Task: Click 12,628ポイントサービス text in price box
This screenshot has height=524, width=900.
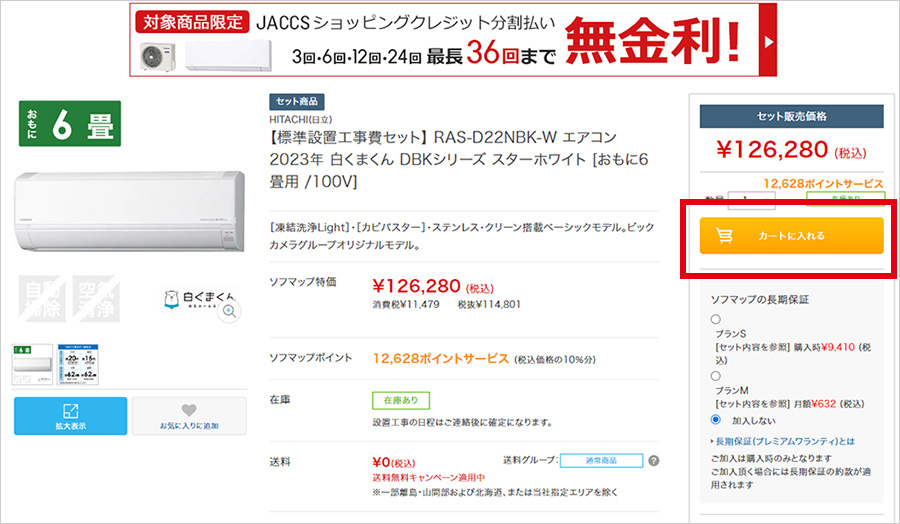Action: coord(823,184)
